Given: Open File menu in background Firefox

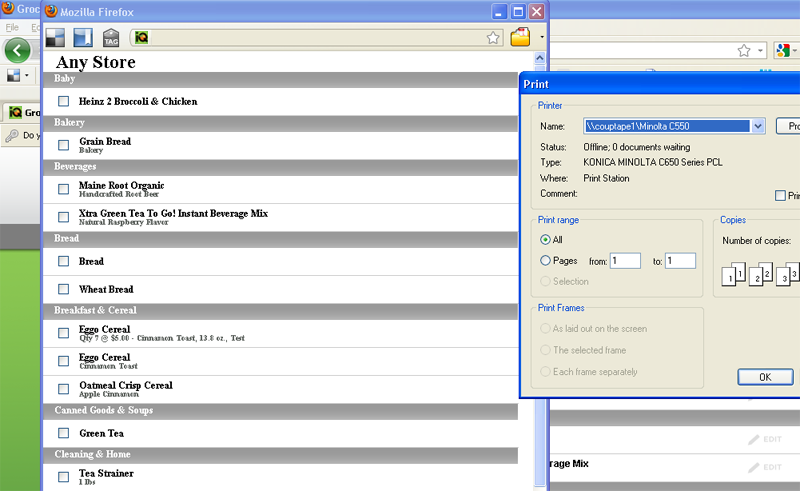Looking at the screenshot, I should [12, 27].
